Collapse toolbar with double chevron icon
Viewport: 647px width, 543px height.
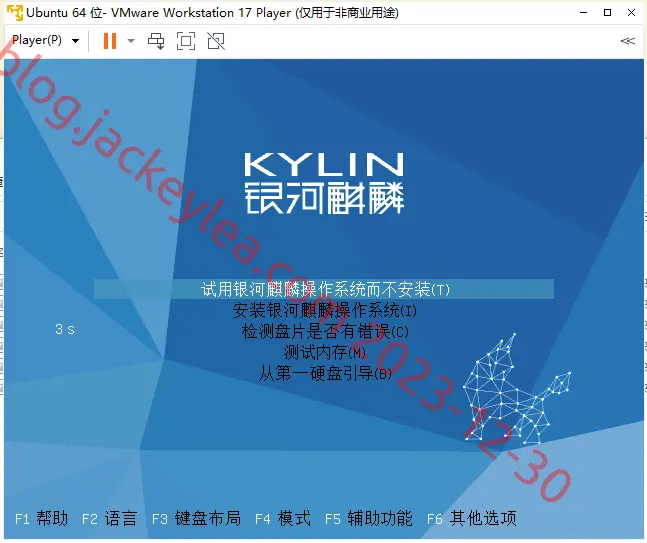628,41
